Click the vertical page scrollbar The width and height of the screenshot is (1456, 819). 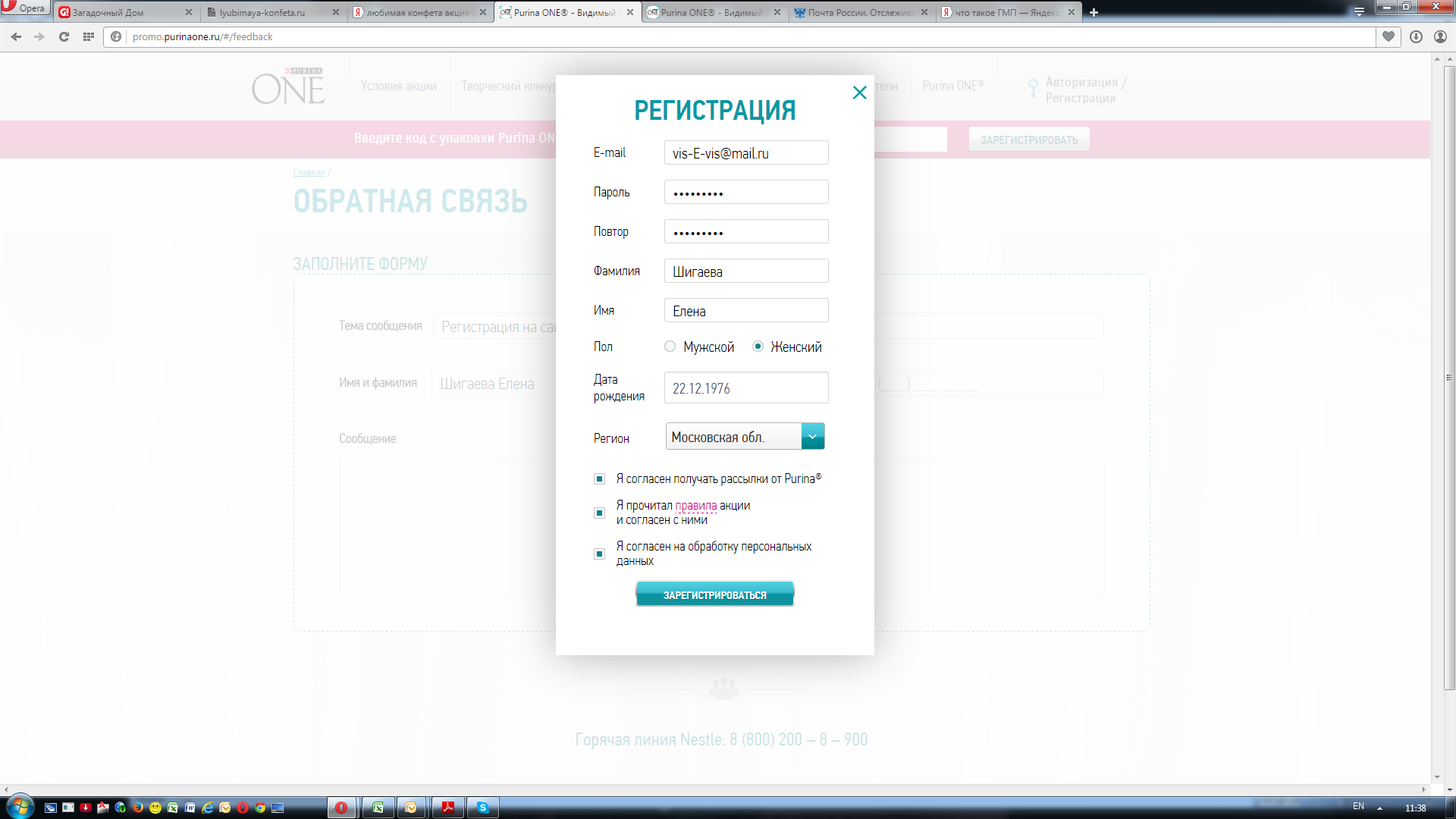point(1449,378)
